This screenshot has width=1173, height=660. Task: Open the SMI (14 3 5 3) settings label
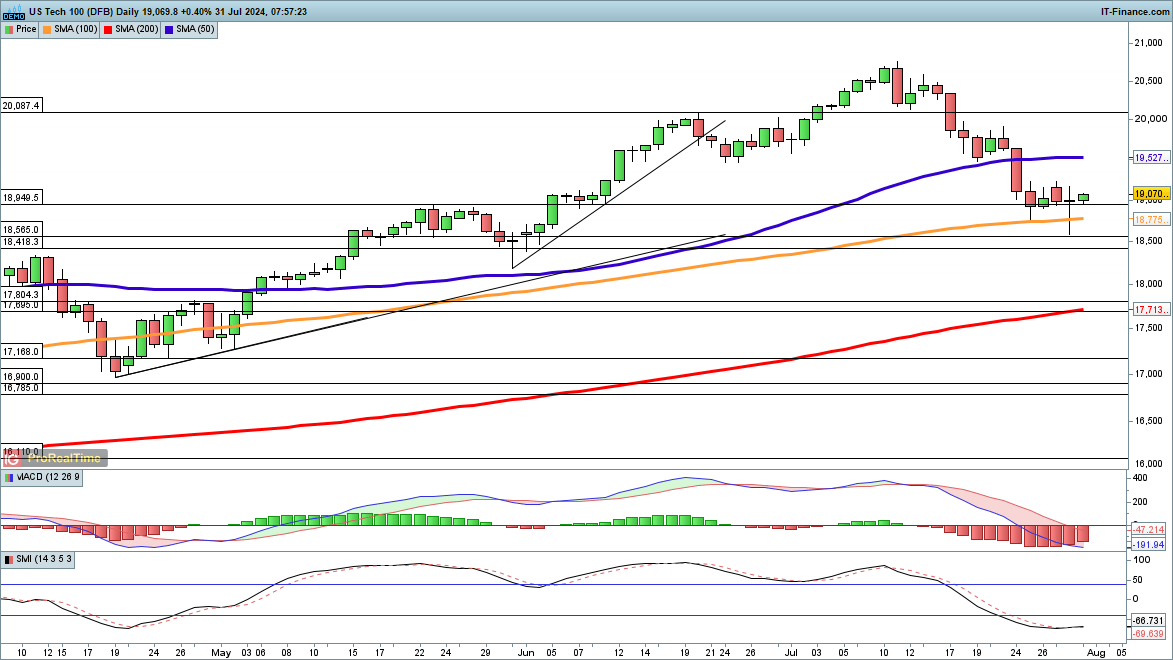pyautogui.click(x=44, y=560)
